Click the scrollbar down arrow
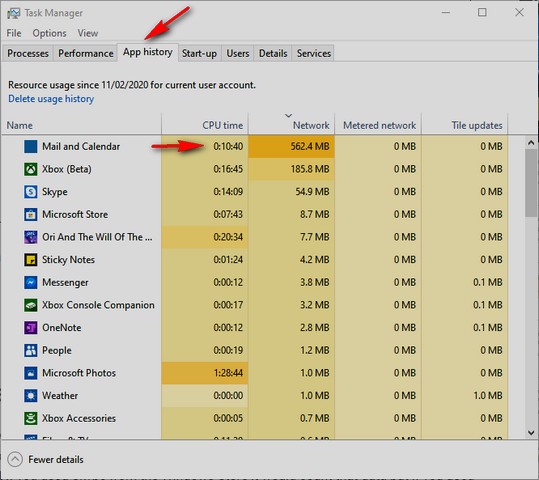The image size is (539, 480). pos(531,433)
